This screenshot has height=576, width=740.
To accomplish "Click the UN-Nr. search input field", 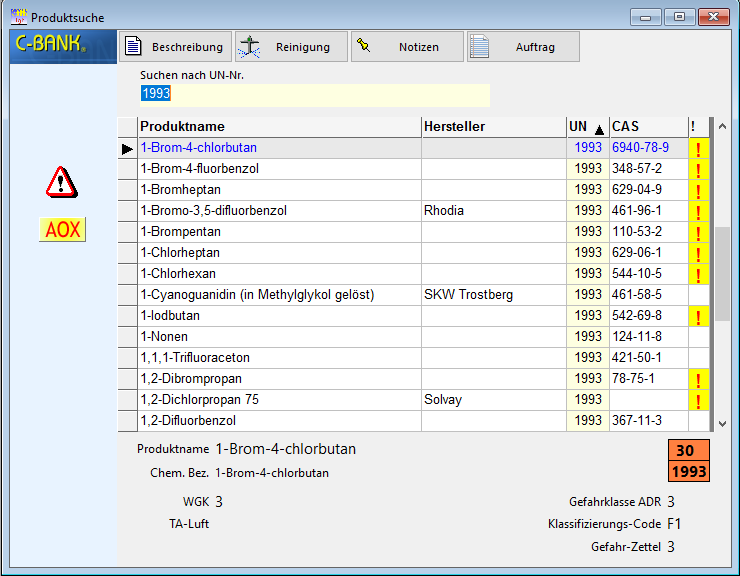I will [x=315, y=94].
